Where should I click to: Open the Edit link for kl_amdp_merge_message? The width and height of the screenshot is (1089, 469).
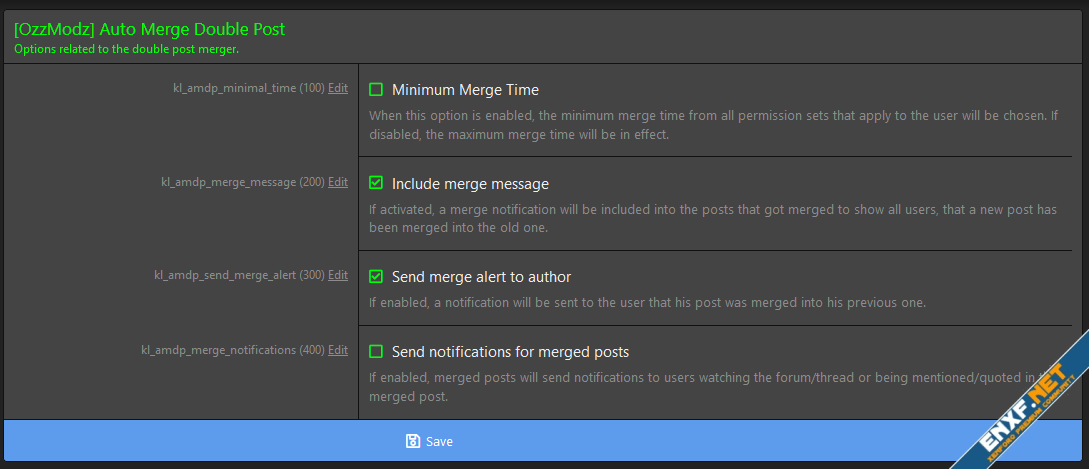pos(338,182)
